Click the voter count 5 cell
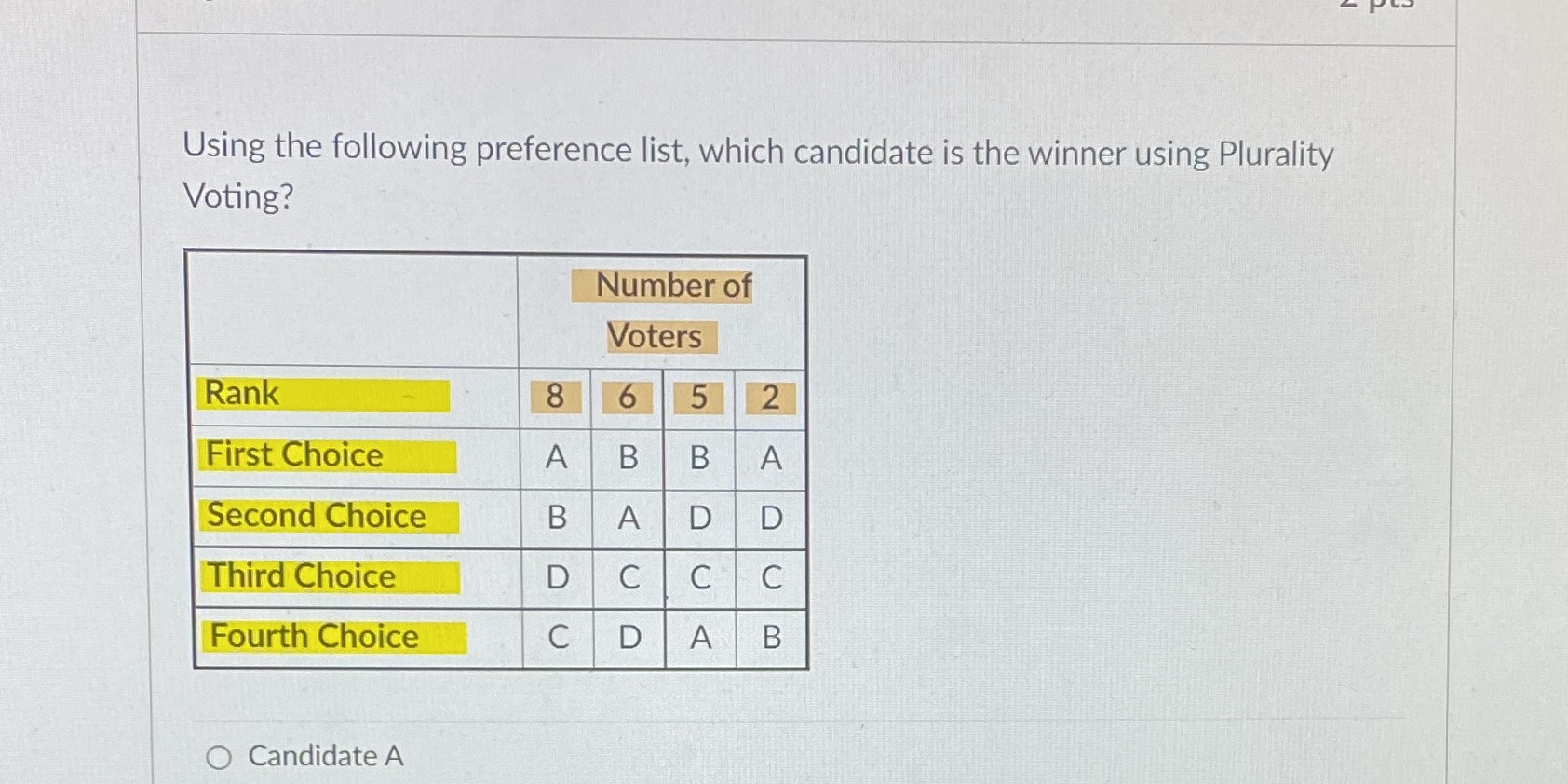The width and height of the screenshot is (1568, 784). 698,398
